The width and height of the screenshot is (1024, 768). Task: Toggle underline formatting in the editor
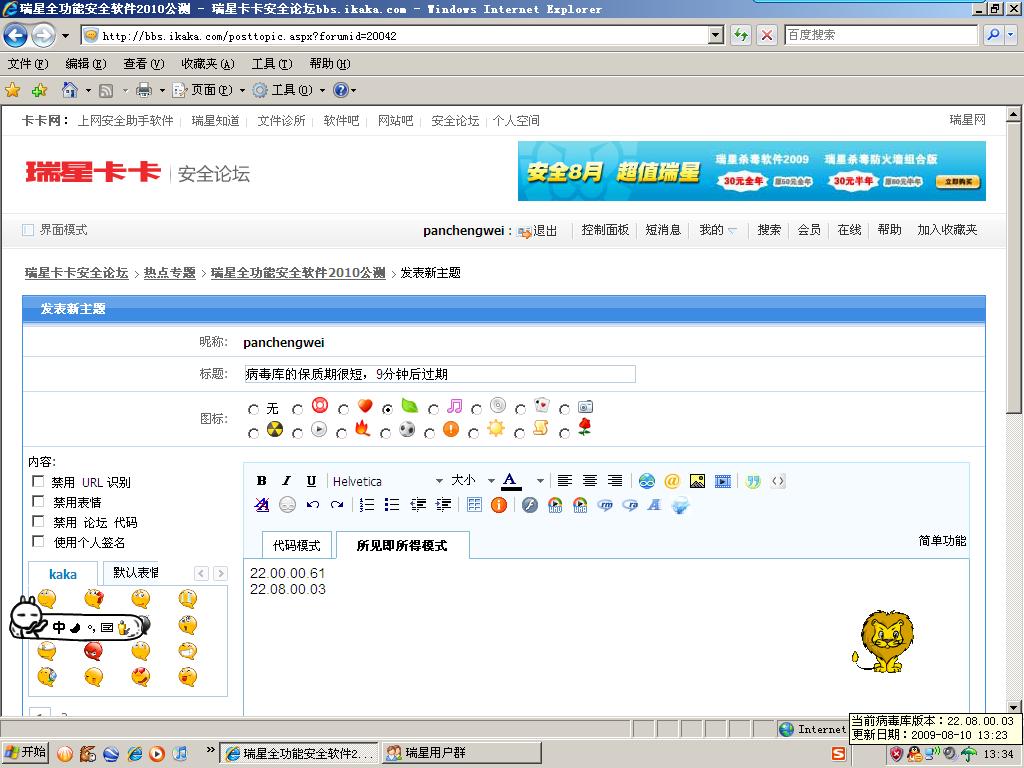pyautogui.click(x=311, y=481)
